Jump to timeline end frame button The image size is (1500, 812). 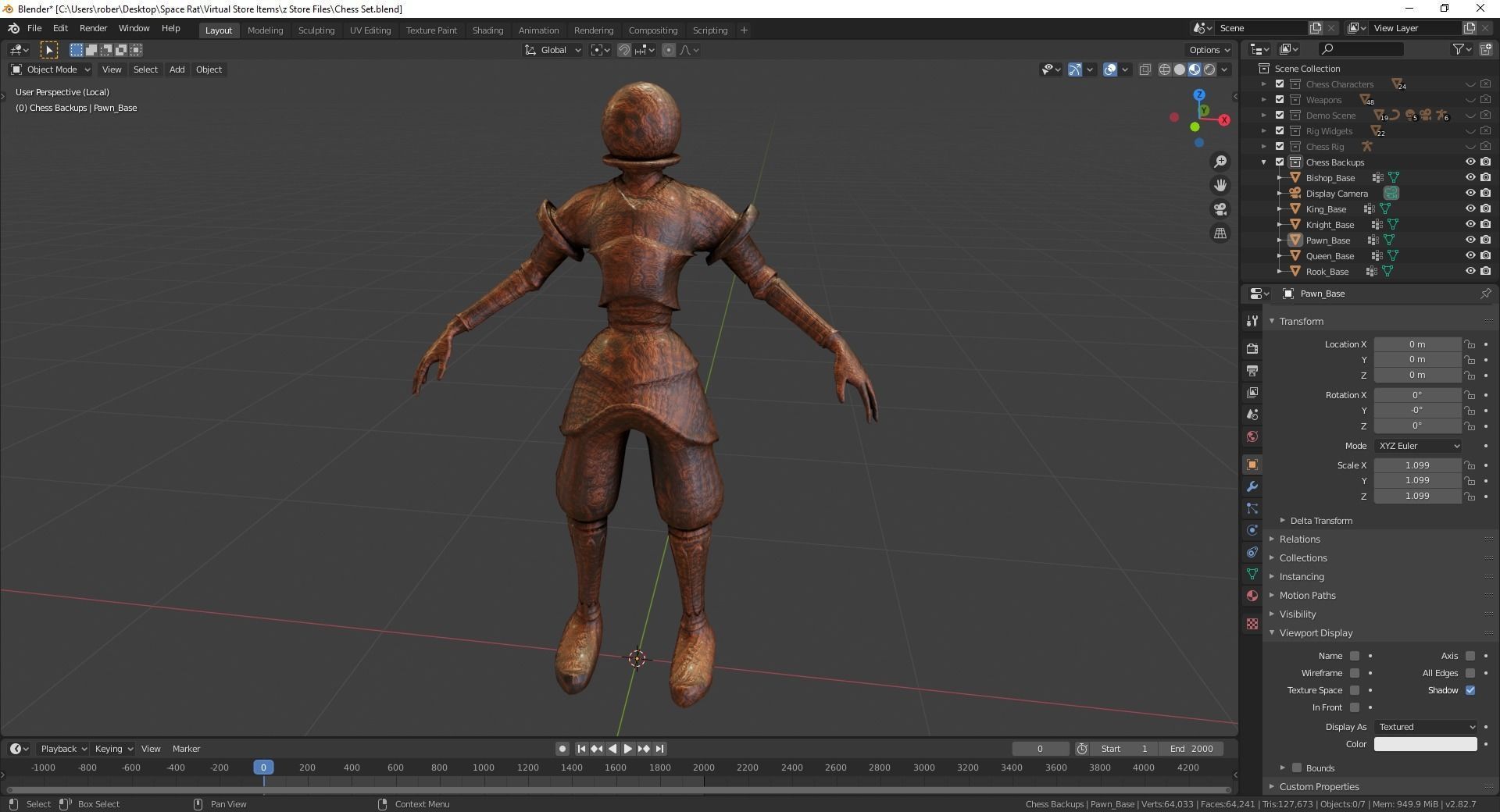tap(660, 749)
